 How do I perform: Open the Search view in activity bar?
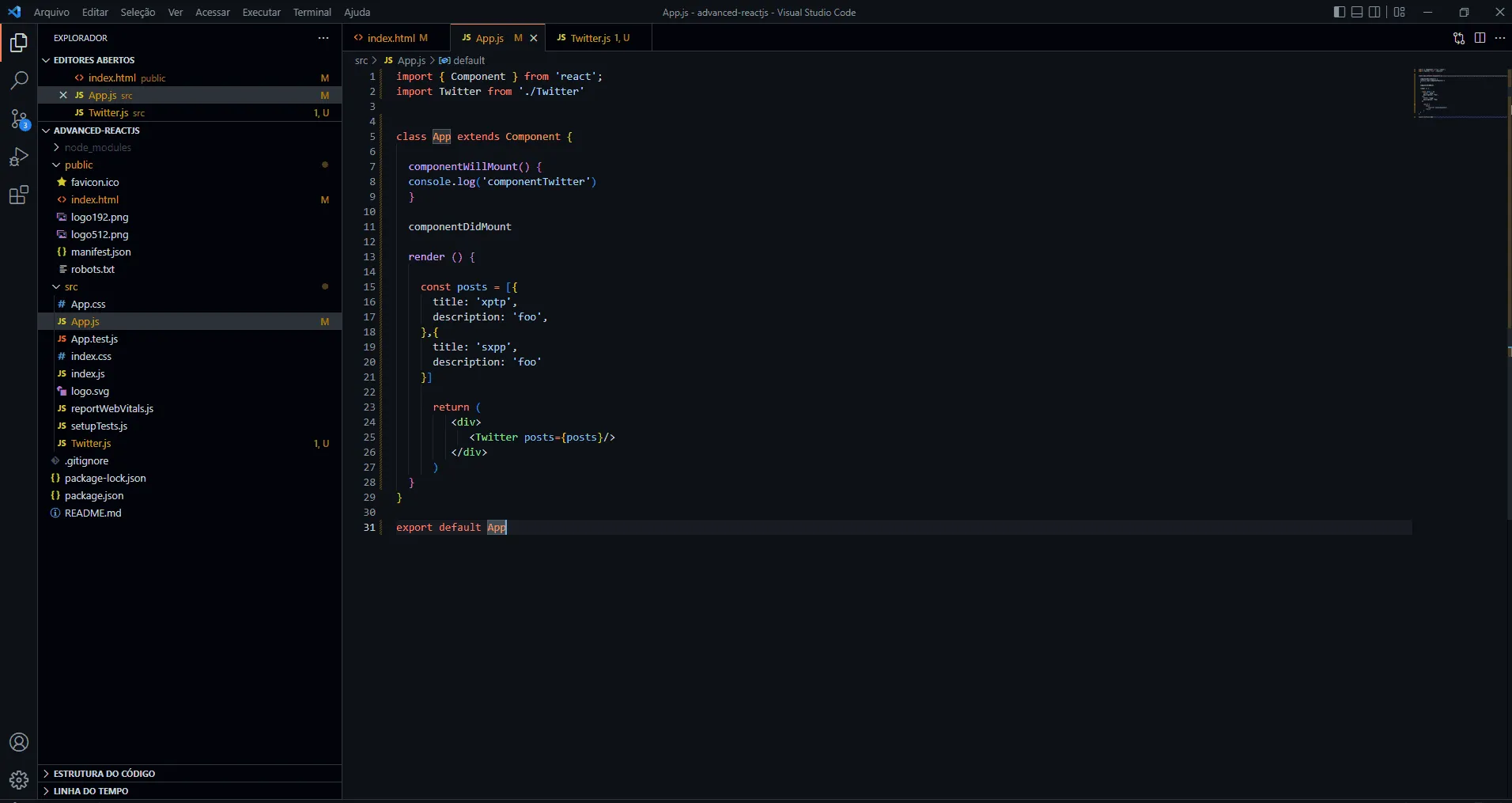19,80
